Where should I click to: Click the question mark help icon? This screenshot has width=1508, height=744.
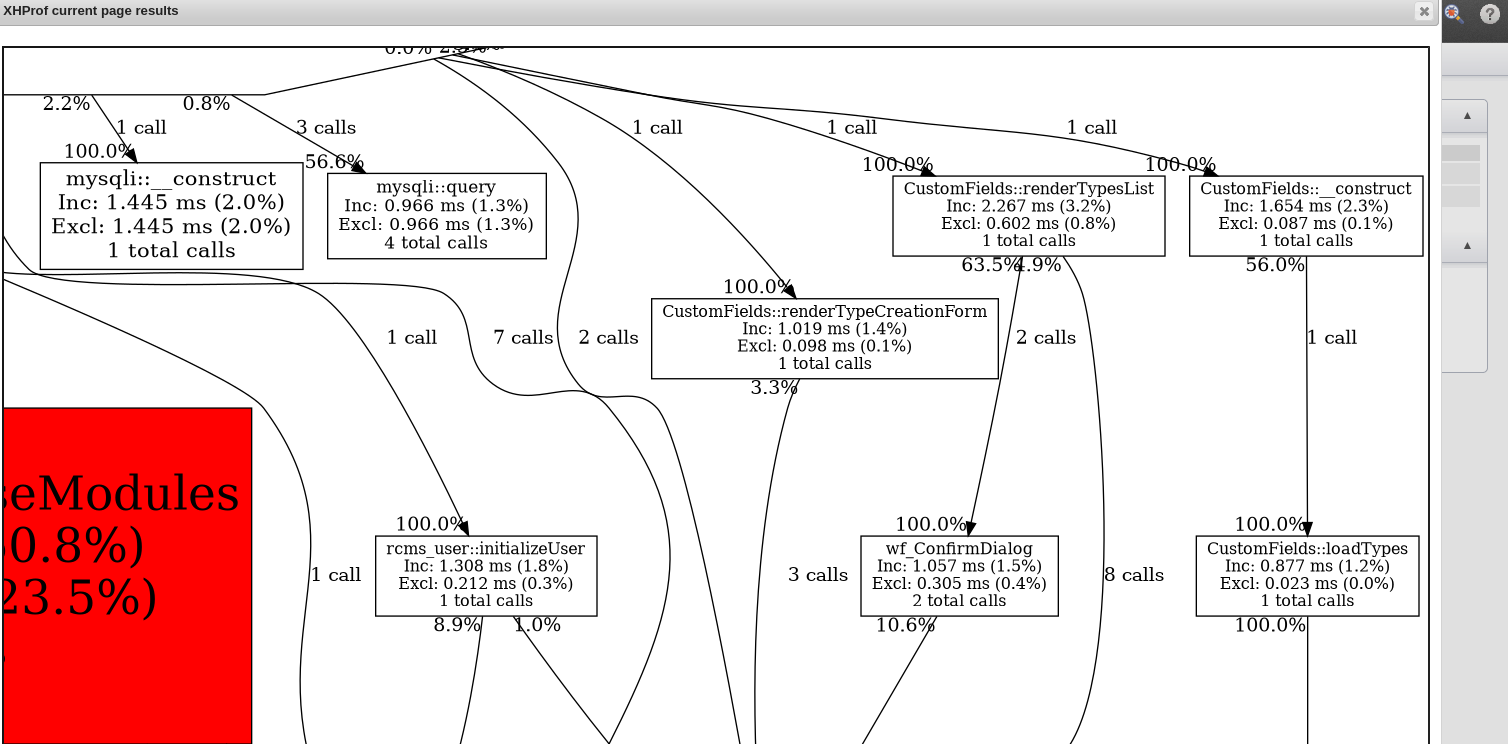pos(1490,14)
